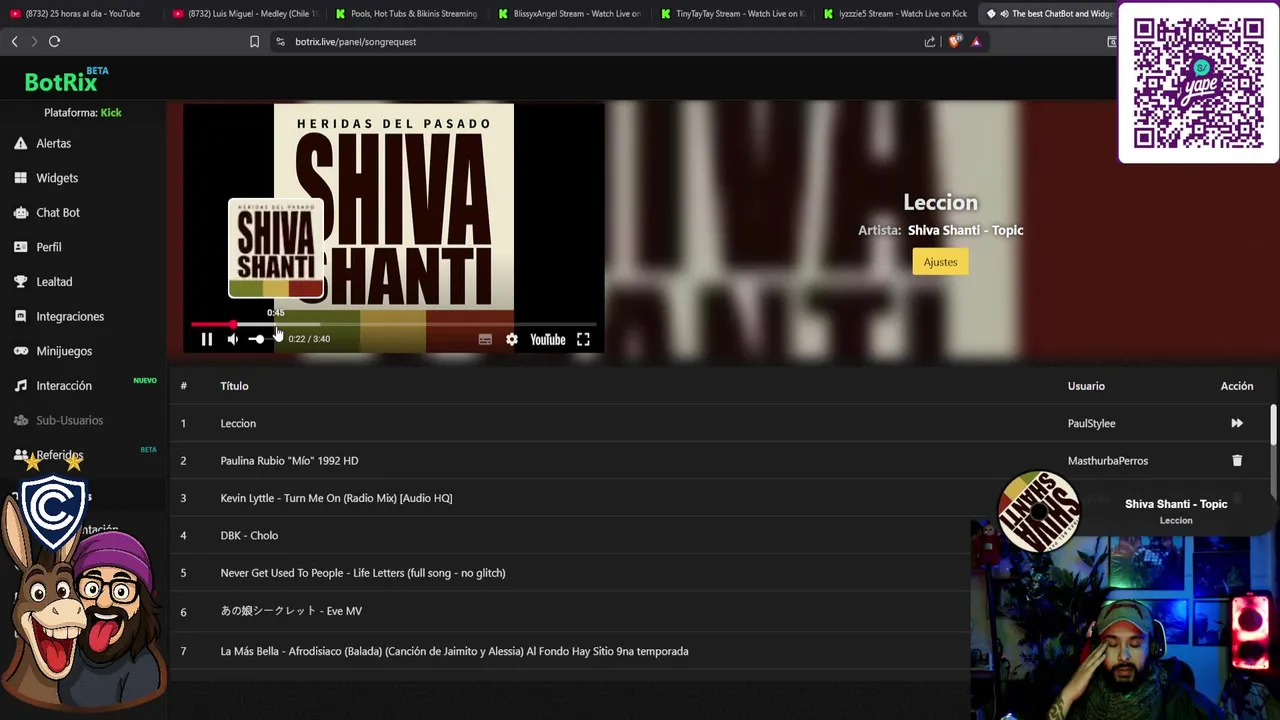The height and width of the screenshot is (720, 1280).
Task: Open Integraciones in the sidebar
Action: click(70, 316)
